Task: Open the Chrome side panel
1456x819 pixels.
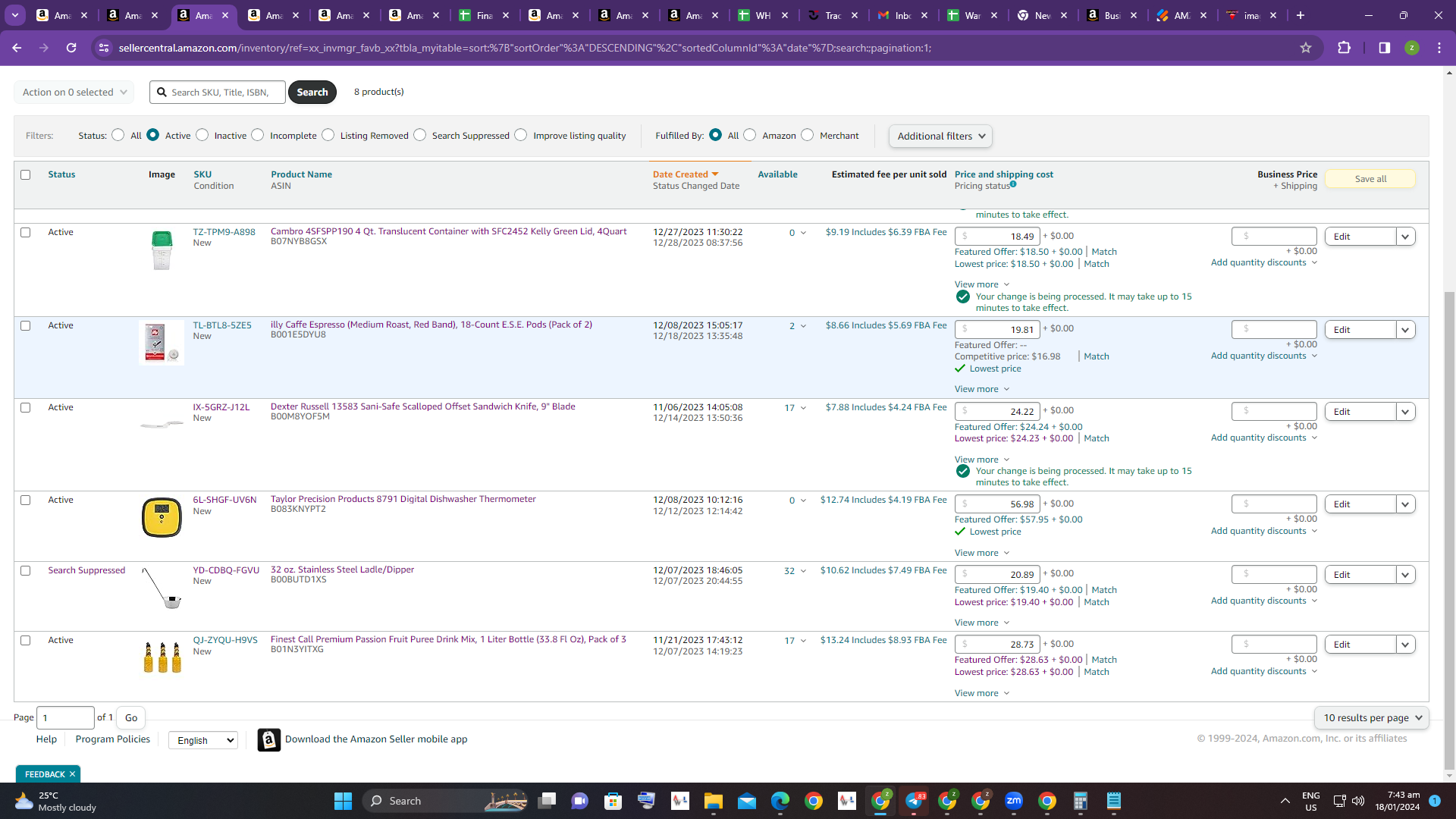Action: [1385, 48]
